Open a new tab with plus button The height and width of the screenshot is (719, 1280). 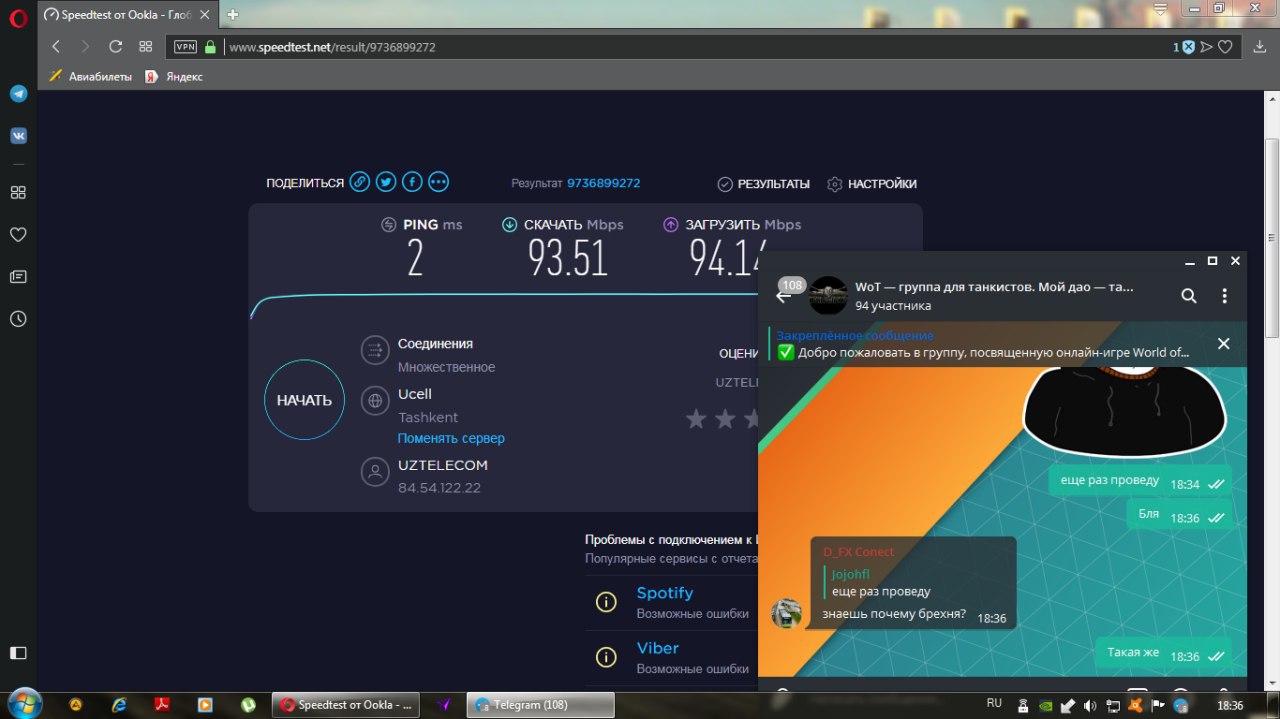point(233,14)
